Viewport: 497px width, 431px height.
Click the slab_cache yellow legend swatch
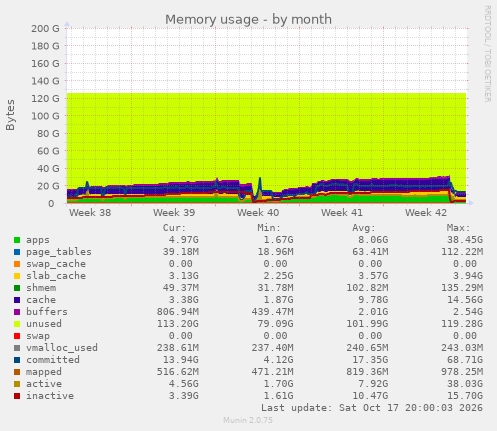[17, 276]
